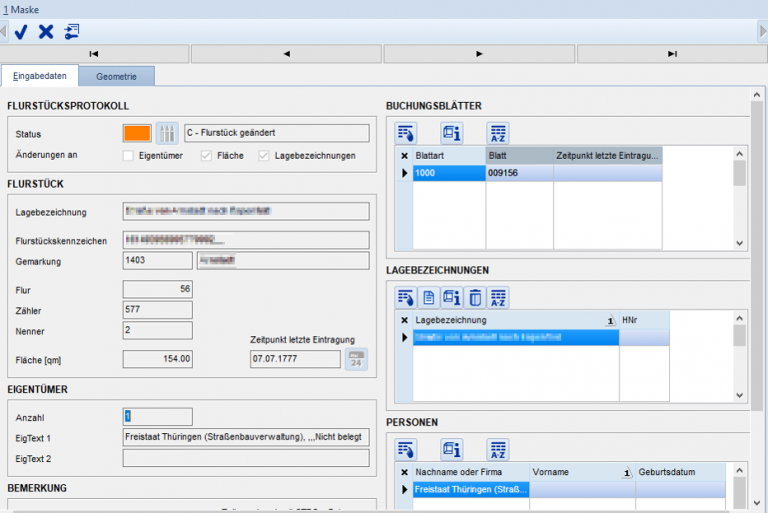Click the Nachname oder Firma column header
Screen dimensions: 768x513
tap(471, 472)
